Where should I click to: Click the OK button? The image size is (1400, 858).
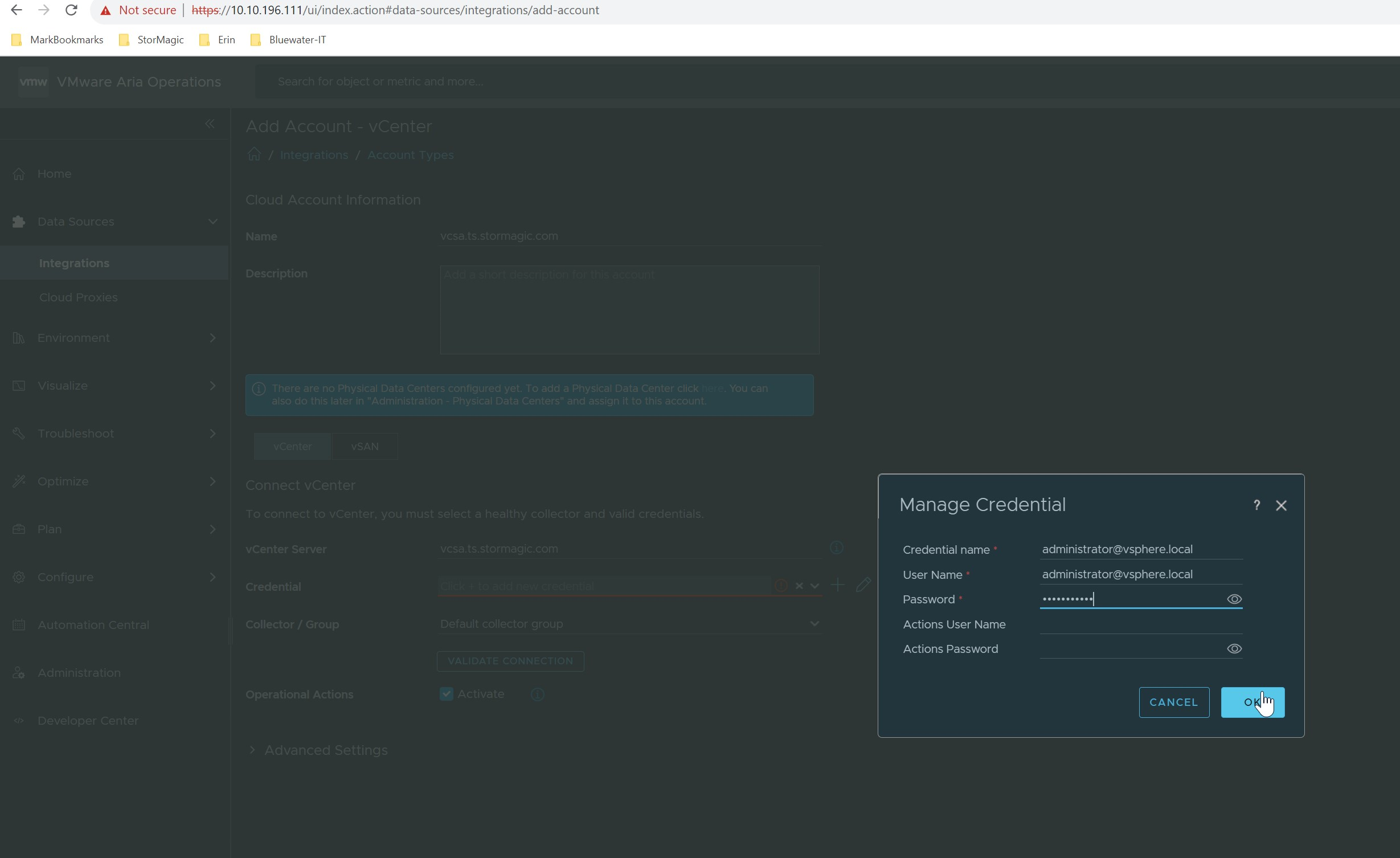(x=1252, y=702)
